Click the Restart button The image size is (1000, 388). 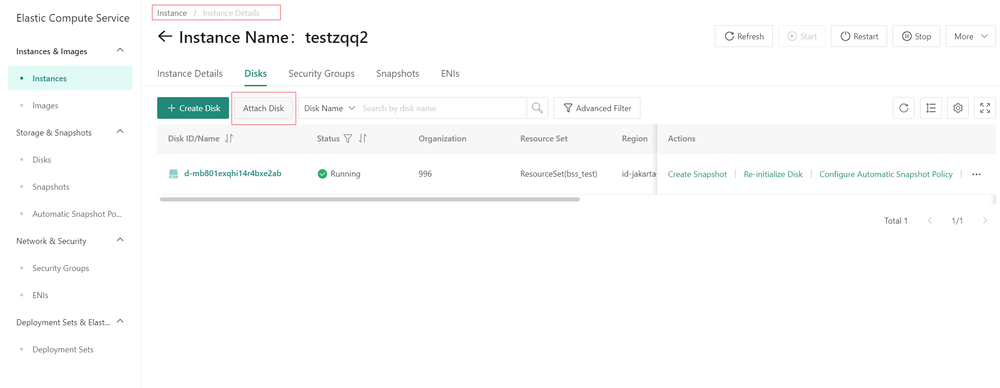click(x=860, y=36)
